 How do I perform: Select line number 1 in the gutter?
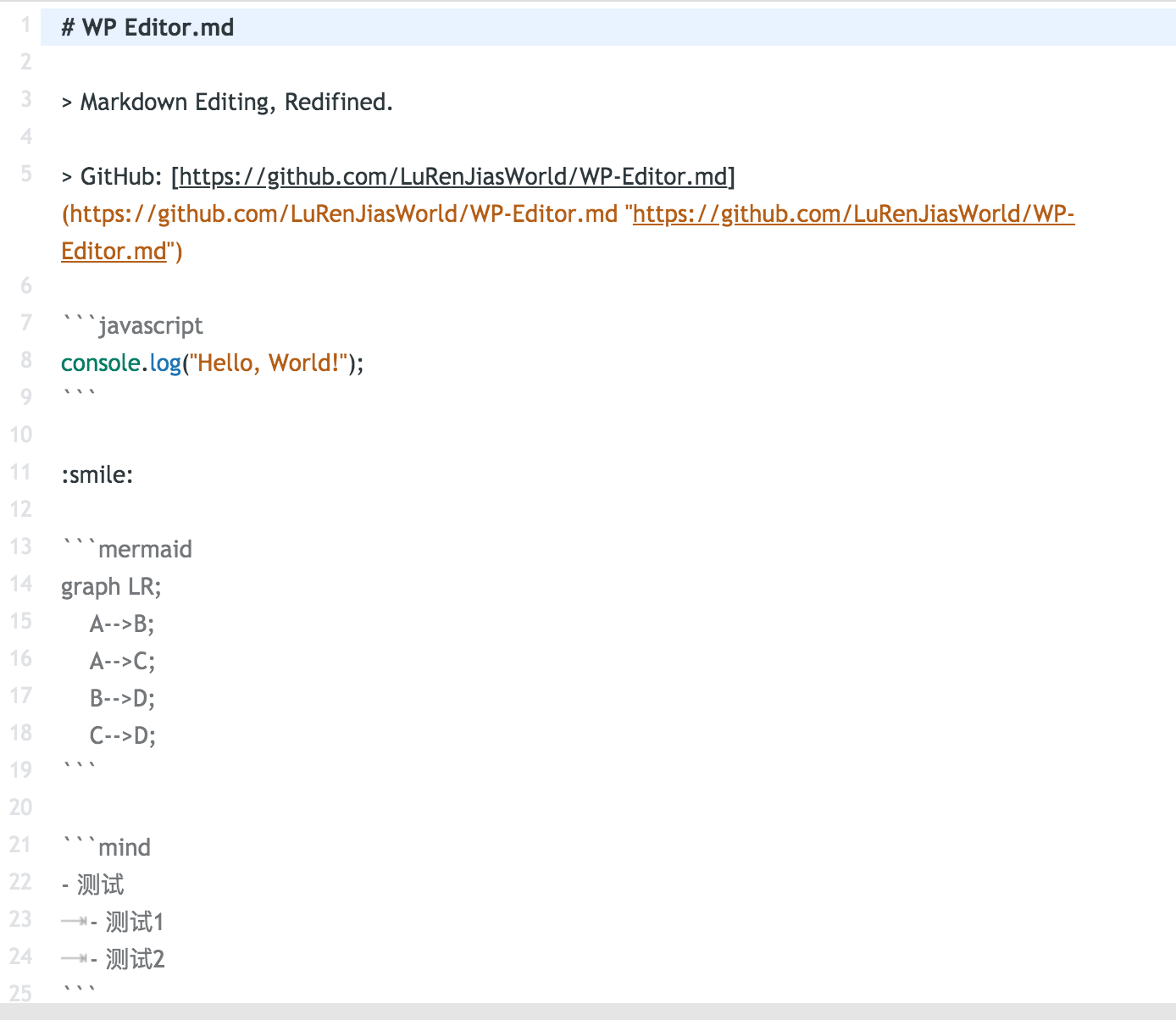(25, 25)
